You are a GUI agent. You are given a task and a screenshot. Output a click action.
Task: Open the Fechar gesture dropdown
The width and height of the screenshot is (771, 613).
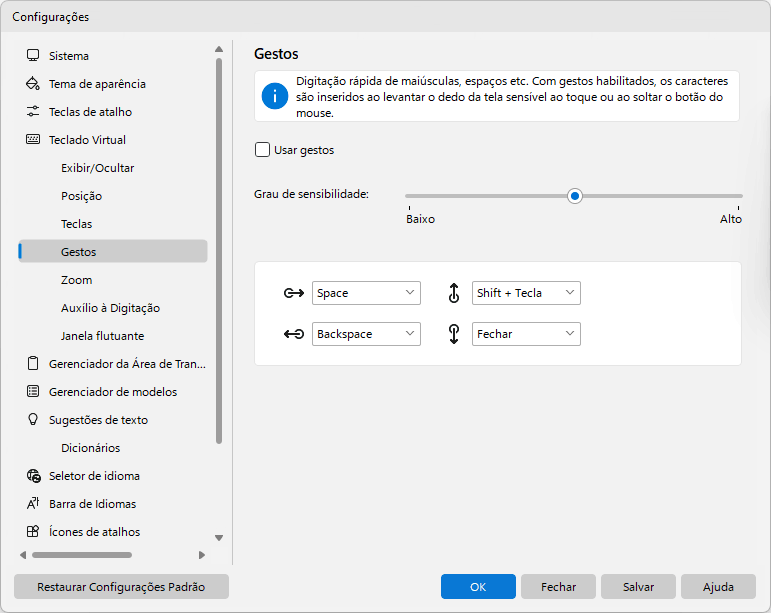point(526,334)
